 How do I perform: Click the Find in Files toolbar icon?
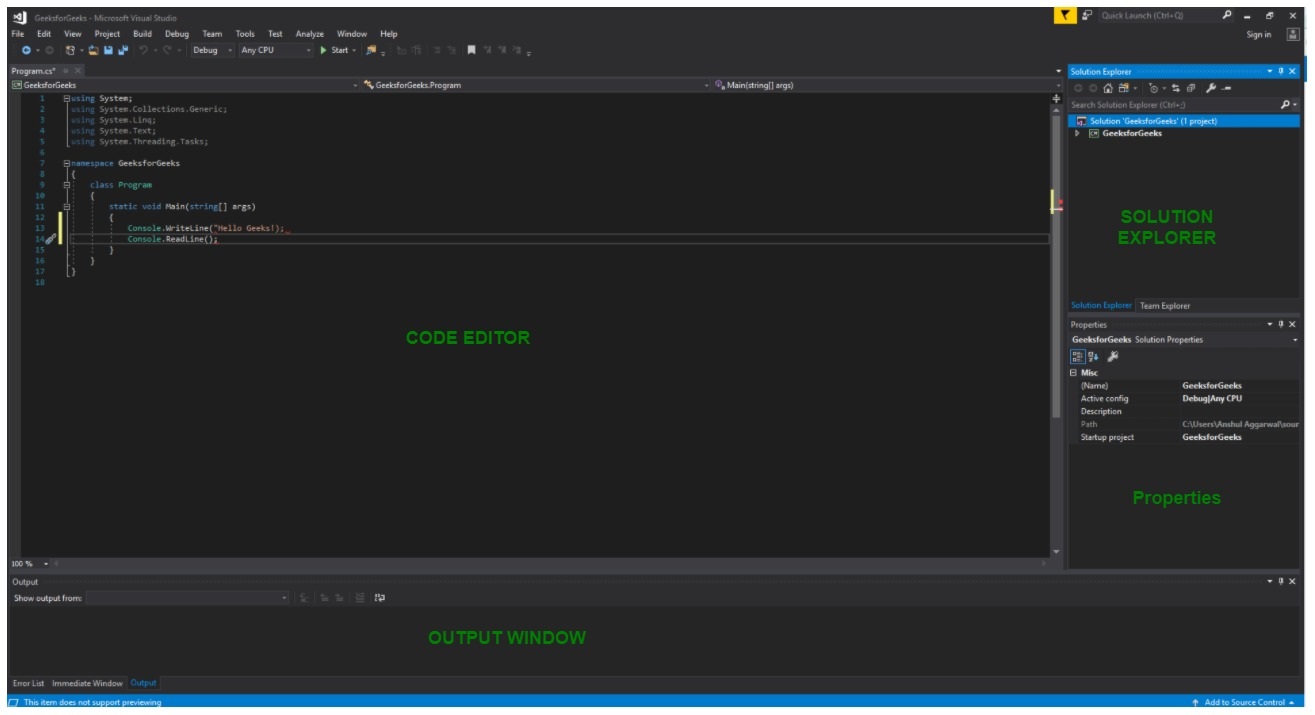(x=371, y=50)
